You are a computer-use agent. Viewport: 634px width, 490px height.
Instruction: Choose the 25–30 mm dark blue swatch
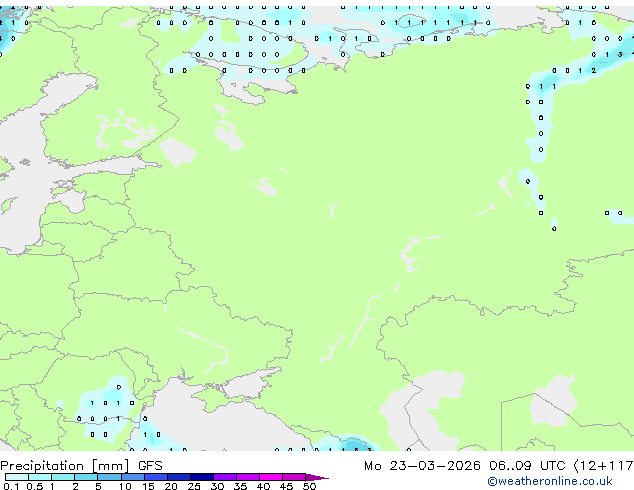pyautogui.click(x=201, y=477)
